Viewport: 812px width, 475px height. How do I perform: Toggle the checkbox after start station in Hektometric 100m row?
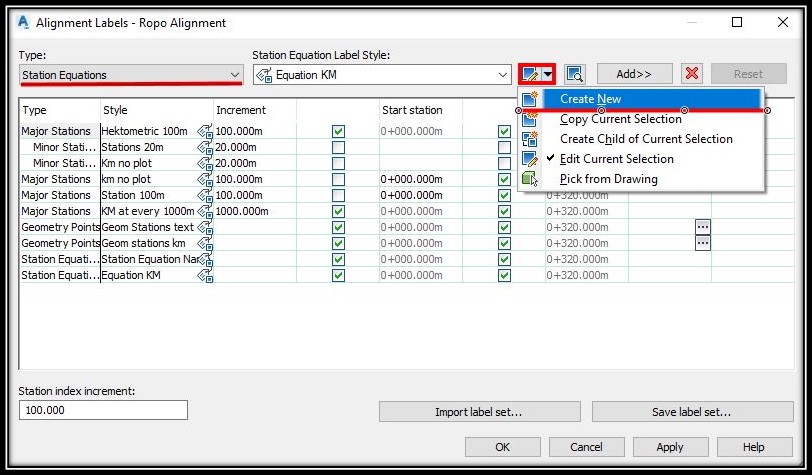point(504,132)
